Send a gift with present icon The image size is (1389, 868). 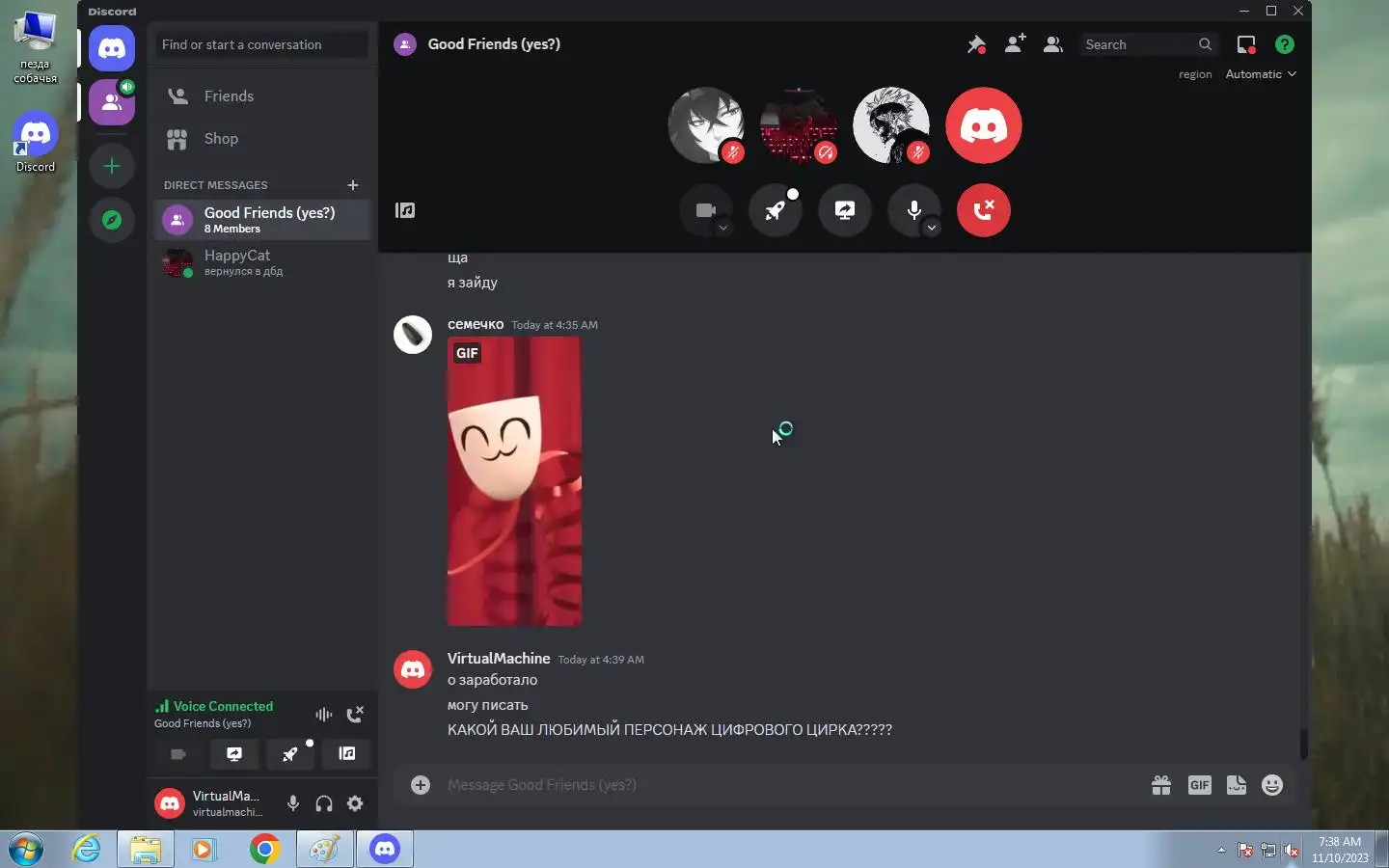point(1161,785)
